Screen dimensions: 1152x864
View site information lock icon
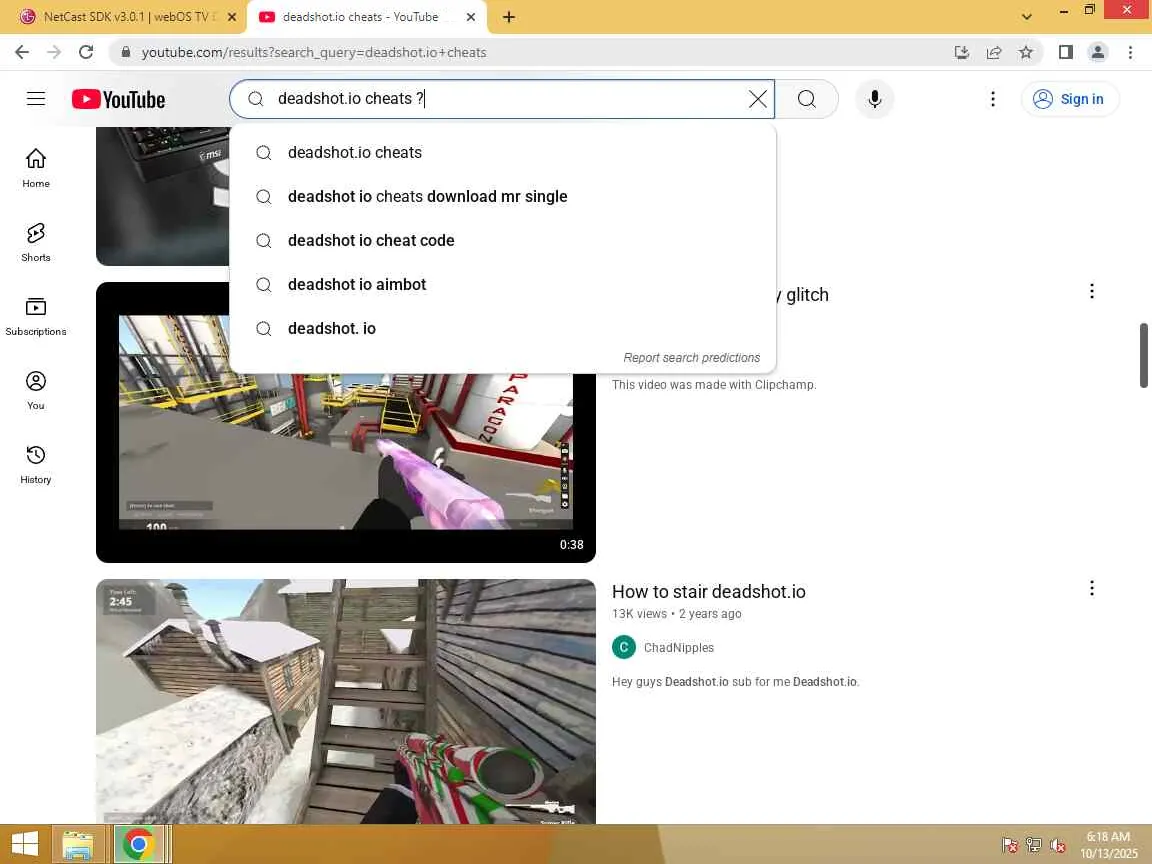pos(126,52)
